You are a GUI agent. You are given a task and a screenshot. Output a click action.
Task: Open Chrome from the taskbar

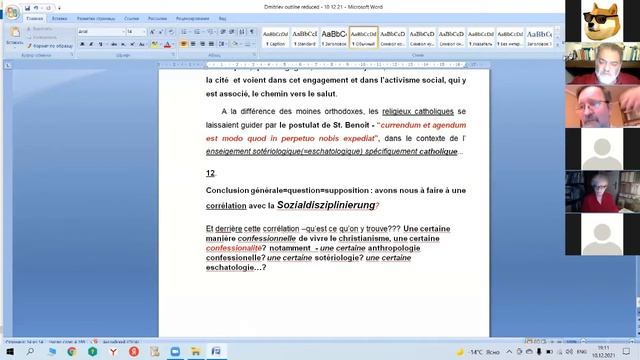(x=72, y=351)
